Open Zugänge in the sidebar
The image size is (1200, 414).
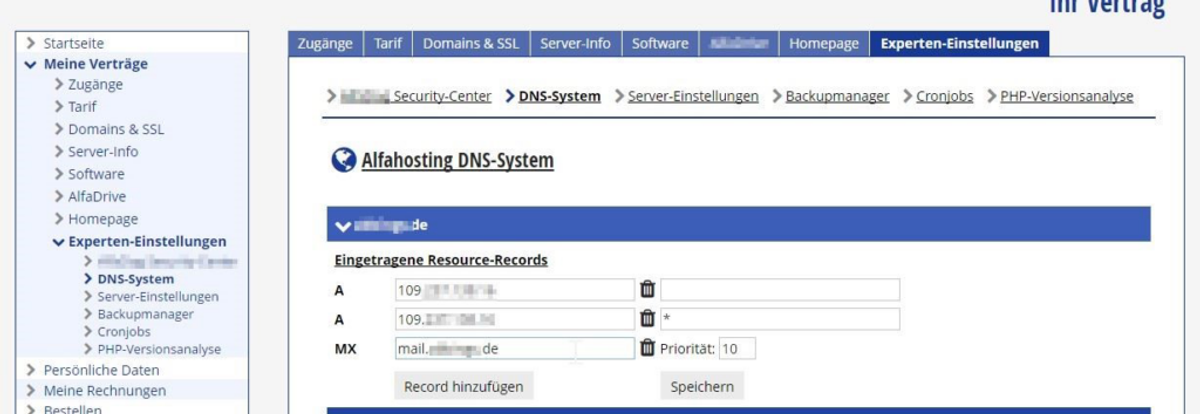pos(95,85)
